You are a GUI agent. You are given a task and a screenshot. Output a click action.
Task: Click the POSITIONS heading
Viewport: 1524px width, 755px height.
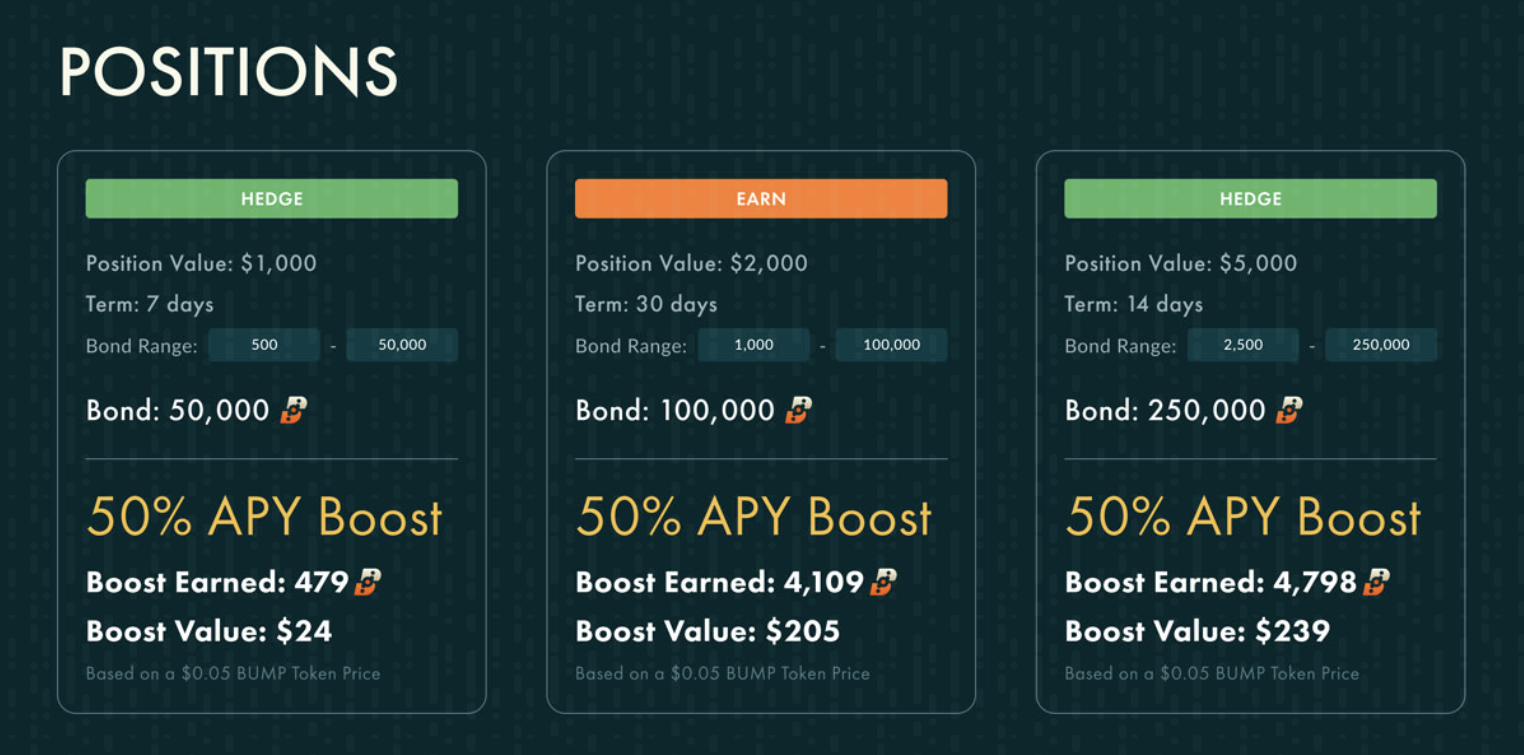pyautogui.click(x=228, y=72)
